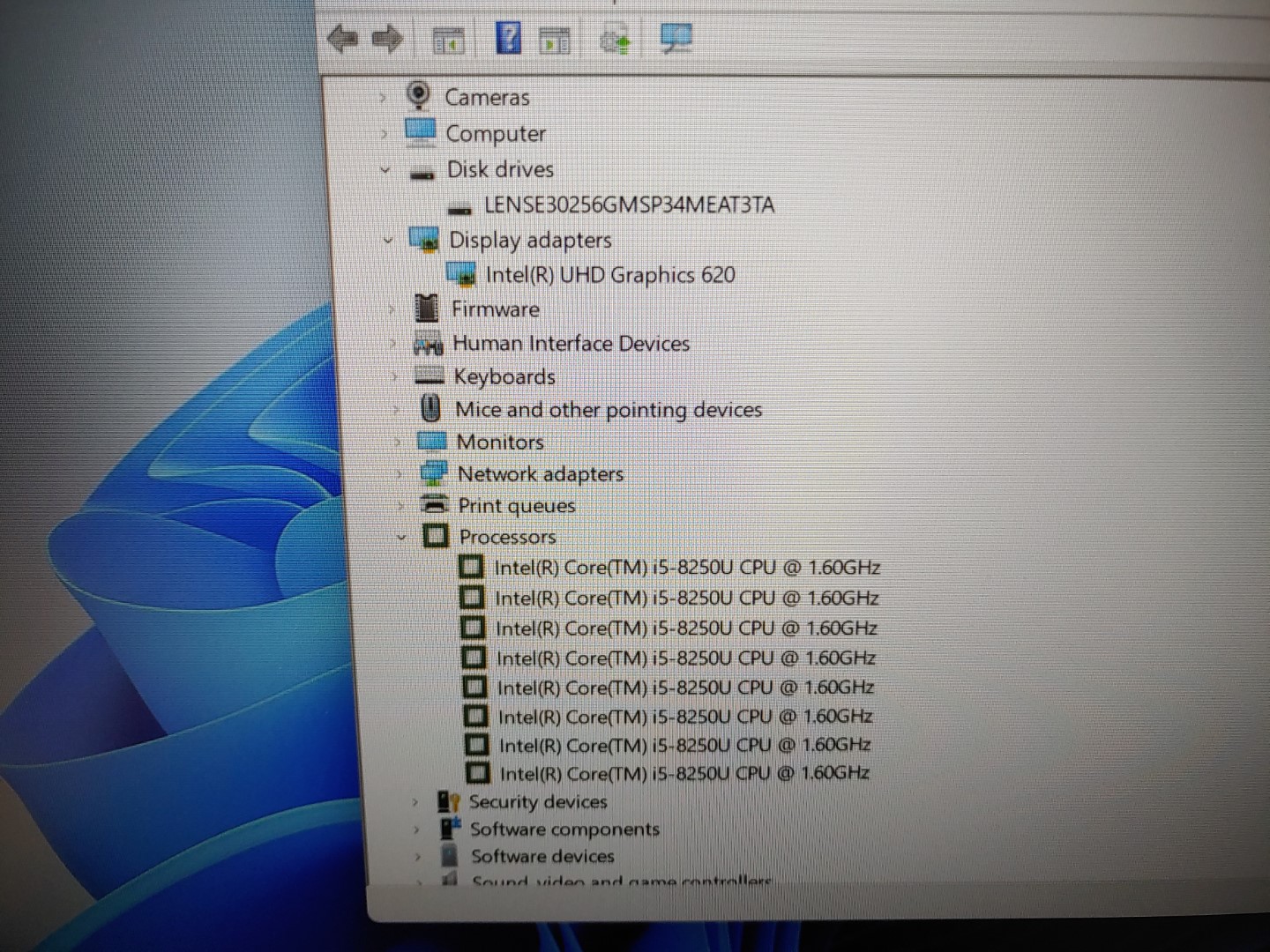The height and width of the screenshot is (952, 1270).
Task: Select the Disk drives category icon
Action: click(x=423, y=172)
